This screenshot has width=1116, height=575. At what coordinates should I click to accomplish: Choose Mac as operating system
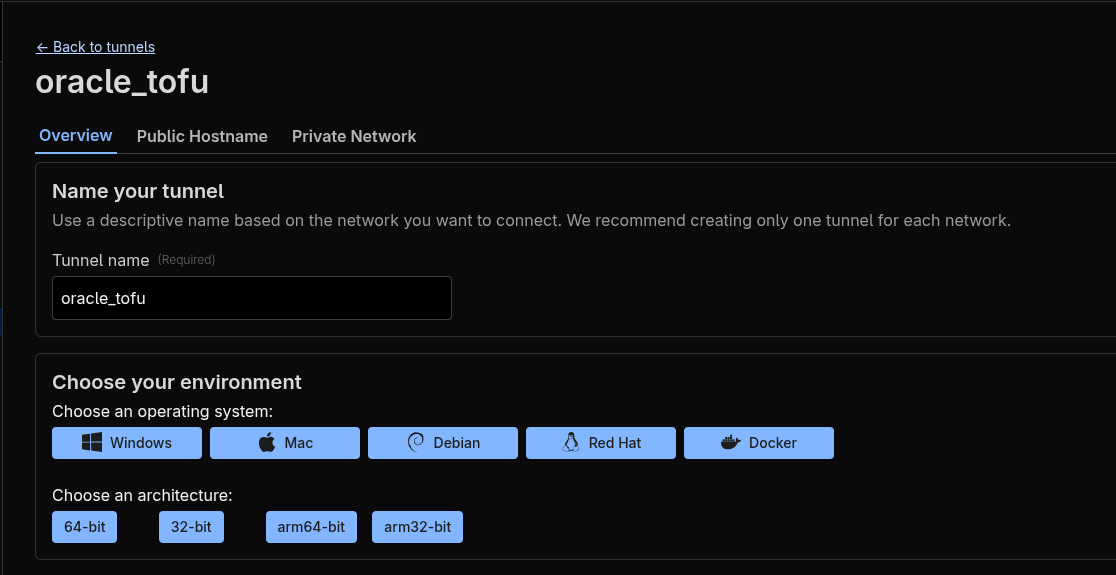tap(285, 443)
